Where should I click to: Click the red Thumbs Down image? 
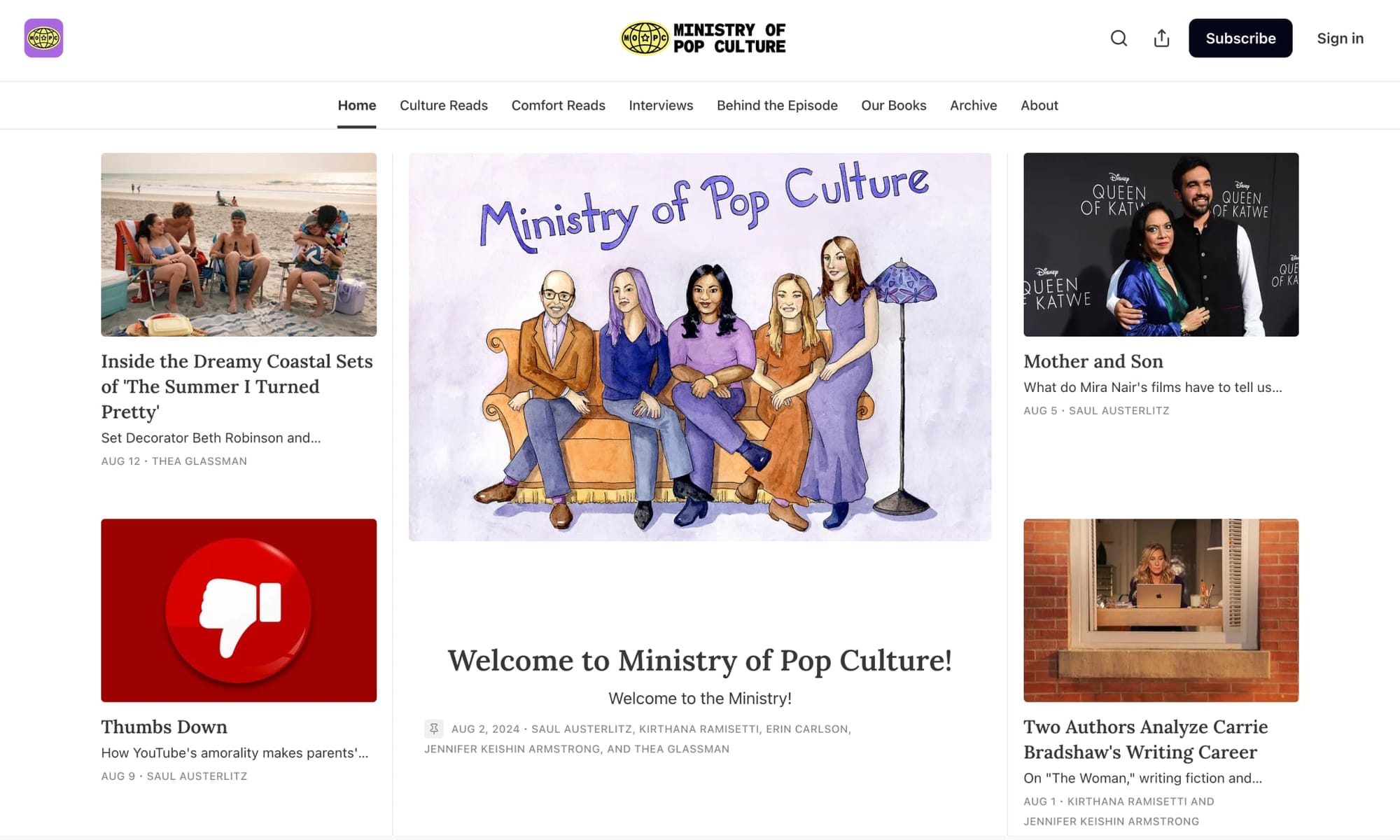[239, 610]
